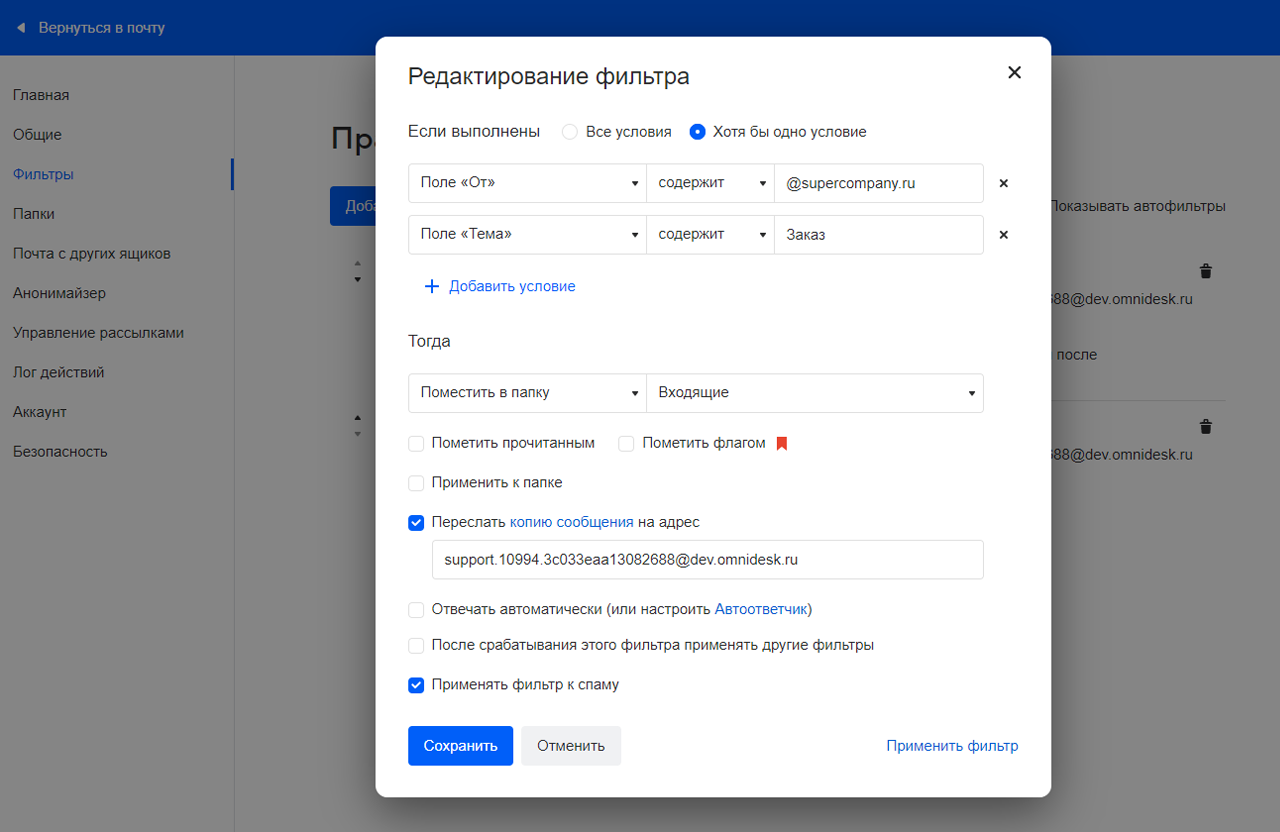Click the Если выполнены label
This screenshot has width=1280, height=832.
(x=474, y=132)
